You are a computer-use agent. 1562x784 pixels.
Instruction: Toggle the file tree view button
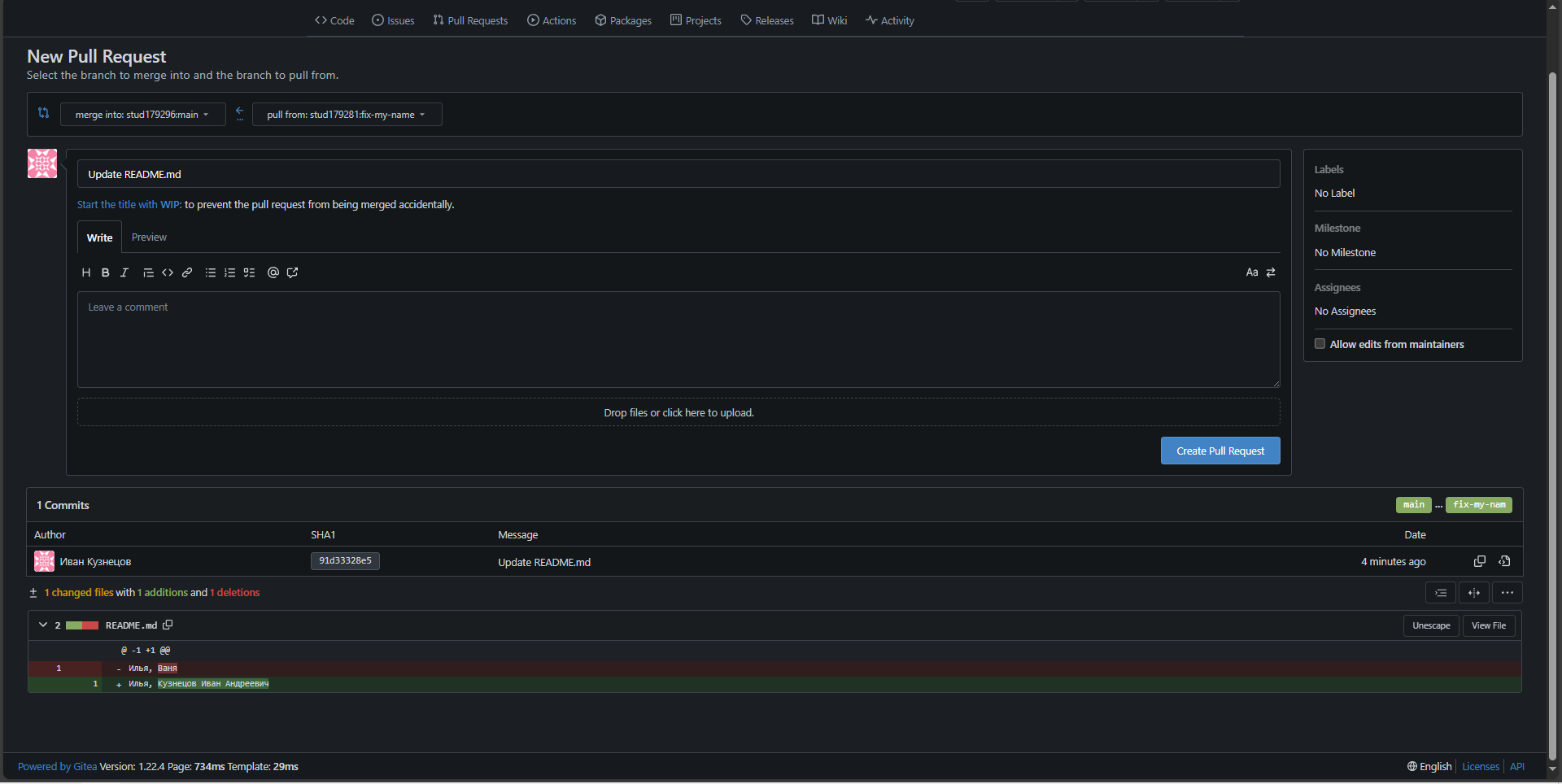click(x=1440, y=593)
